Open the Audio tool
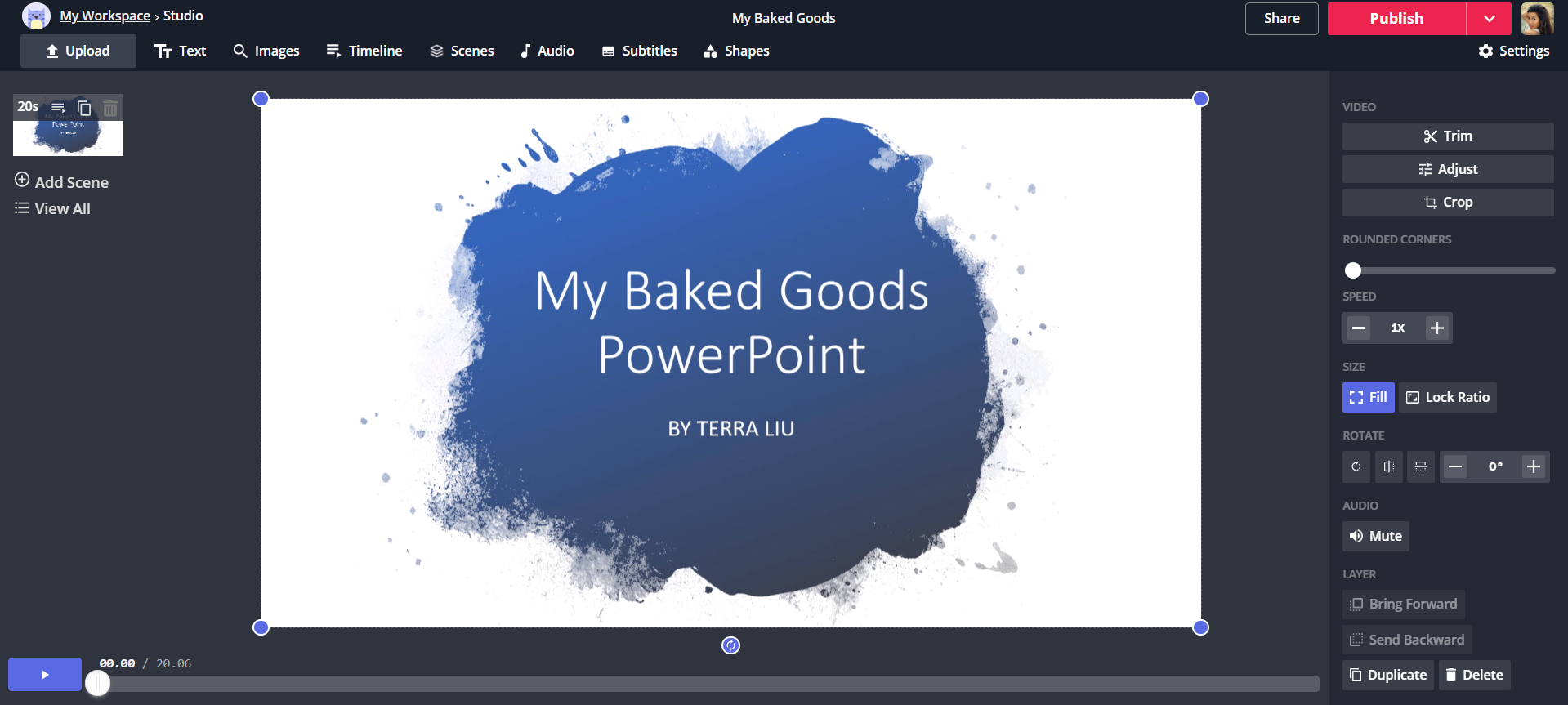 click(x=547, y=51)
